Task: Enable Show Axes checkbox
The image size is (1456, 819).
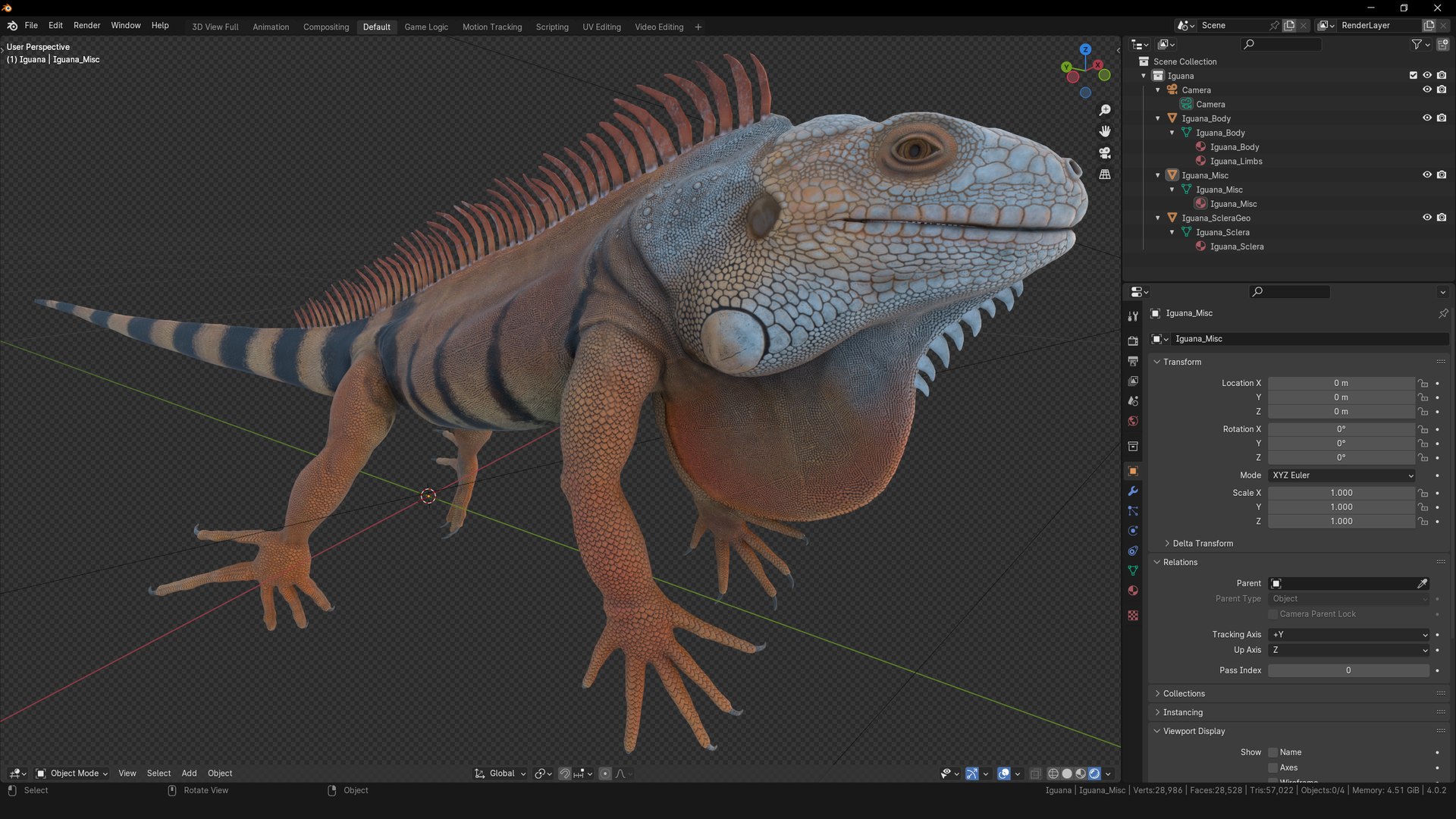Action: point(1273,767)
